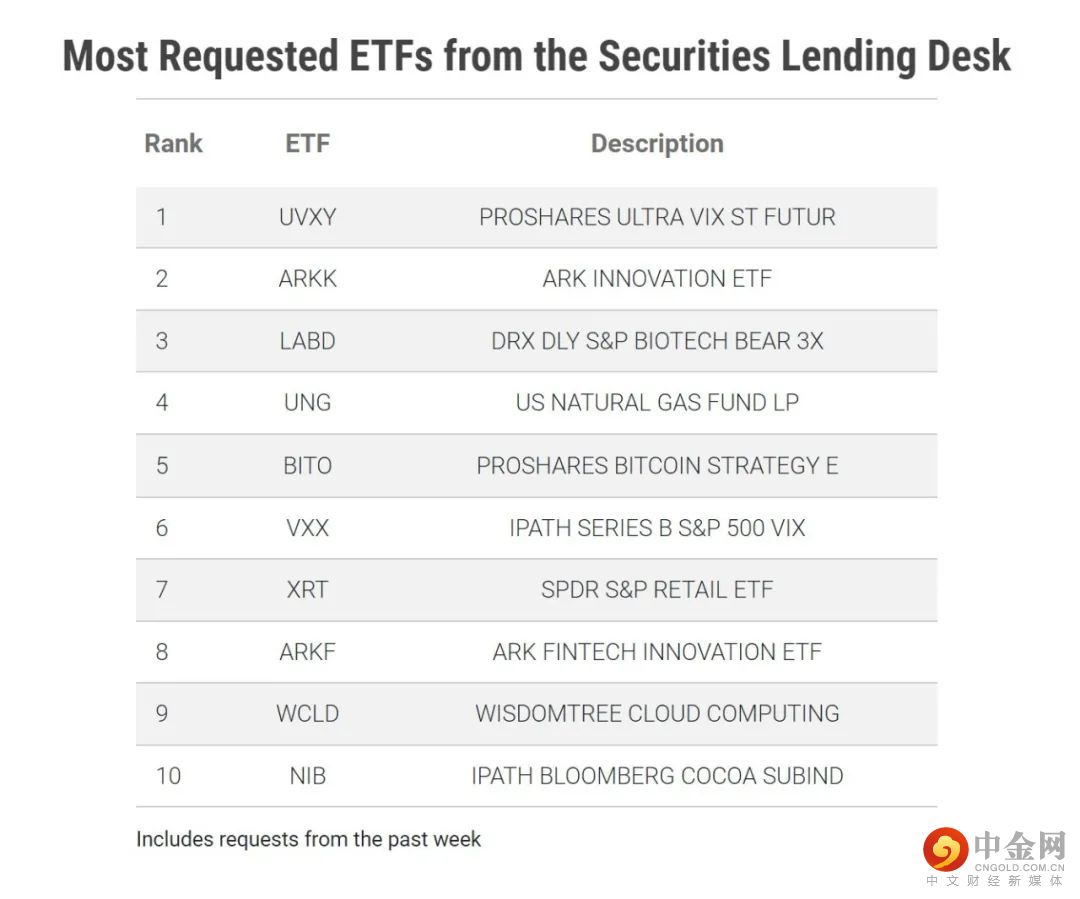This screenshot has height=899, width=1080.
Task: Click the LABD ticker symbol
Action: [x=307, y=341]
